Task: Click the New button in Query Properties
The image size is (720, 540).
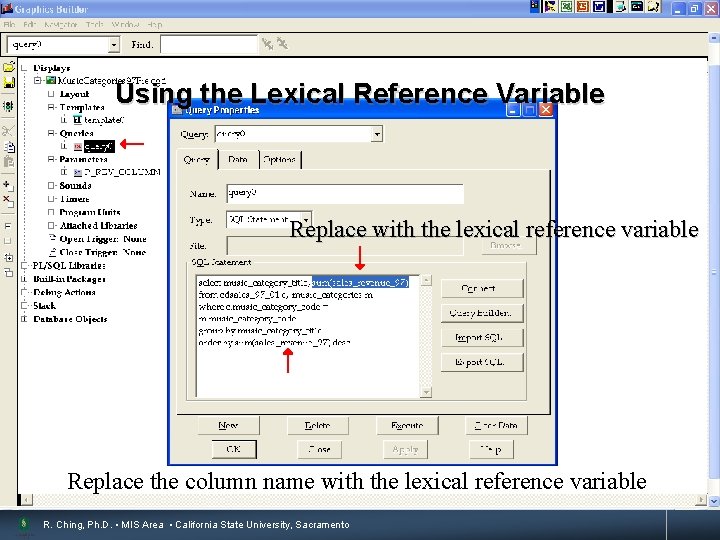Action: 228,425
